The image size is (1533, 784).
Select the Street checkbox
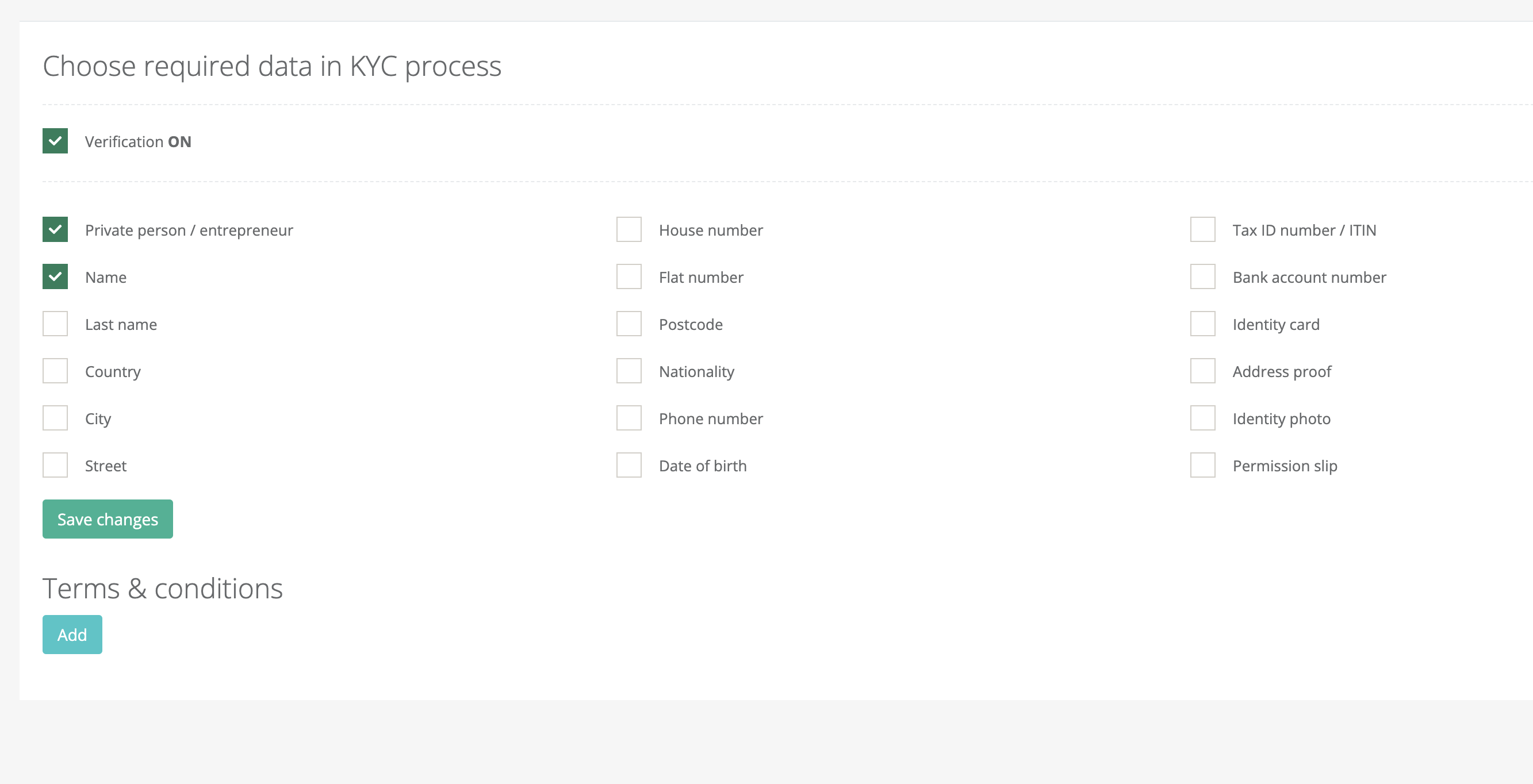(55, 465)
